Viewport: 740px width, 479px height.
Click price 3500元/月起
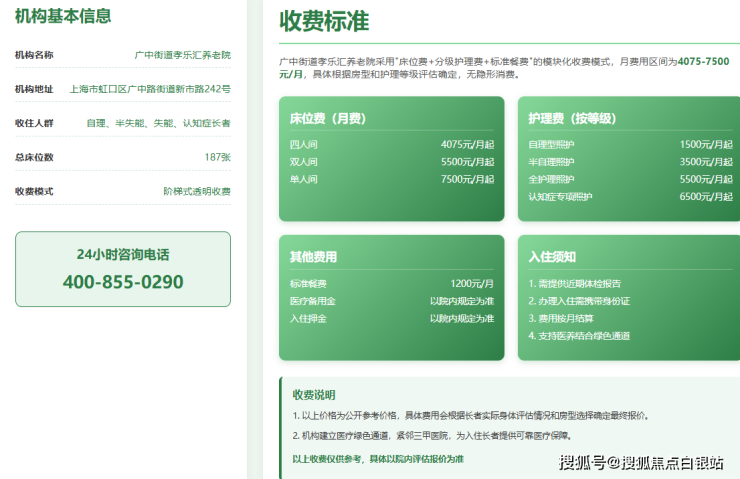coord(706,162)
